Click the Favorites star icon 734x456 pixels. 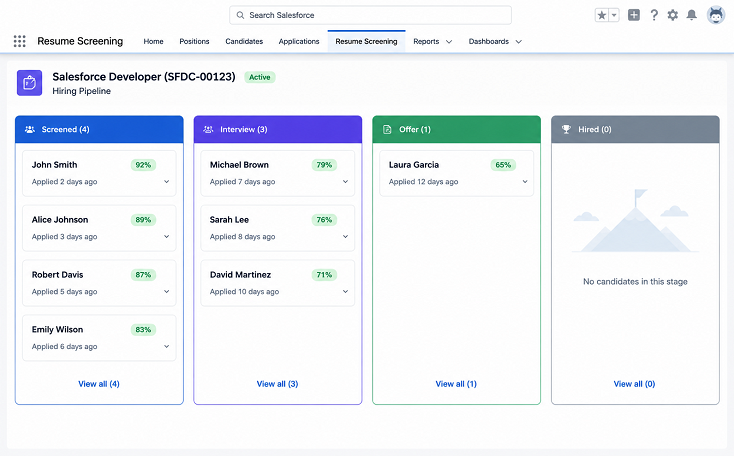(x=602, y=15)
